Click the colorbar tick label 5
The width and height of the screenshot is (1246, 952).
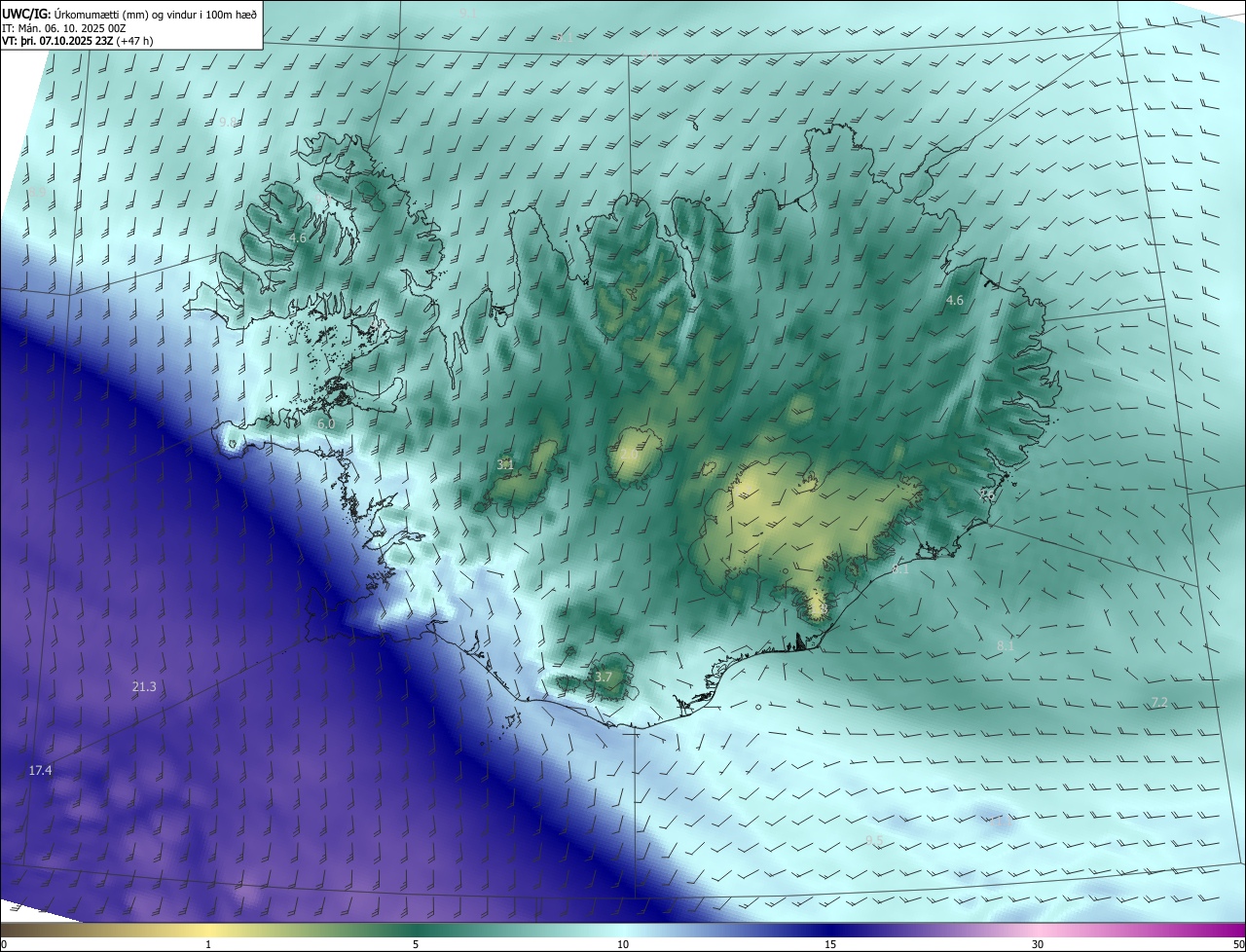pos(416,944)
